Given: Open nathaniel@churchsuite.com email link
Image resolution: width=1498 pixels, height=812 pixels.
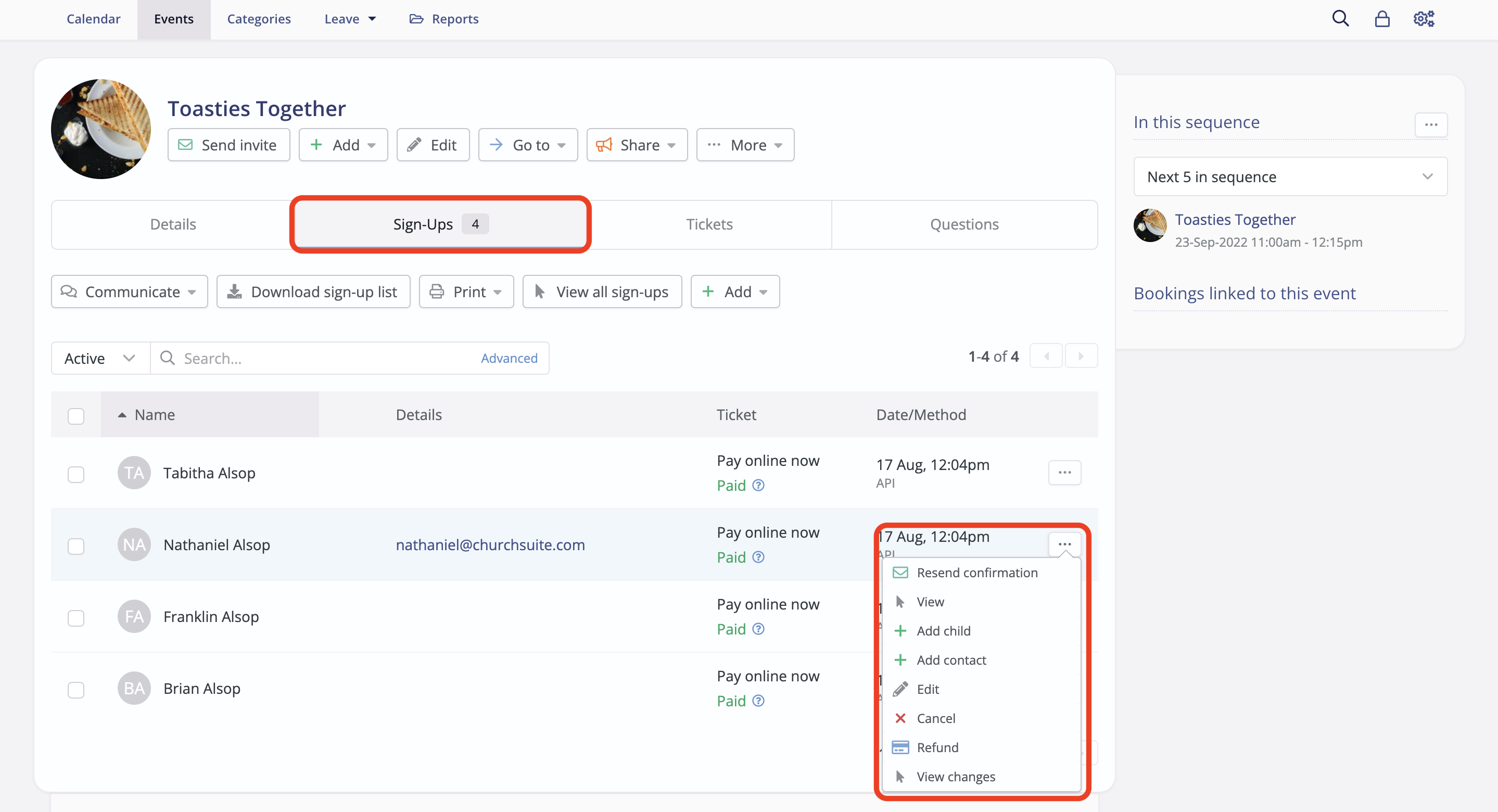Looking at the screenshot, I should (490, 545).
